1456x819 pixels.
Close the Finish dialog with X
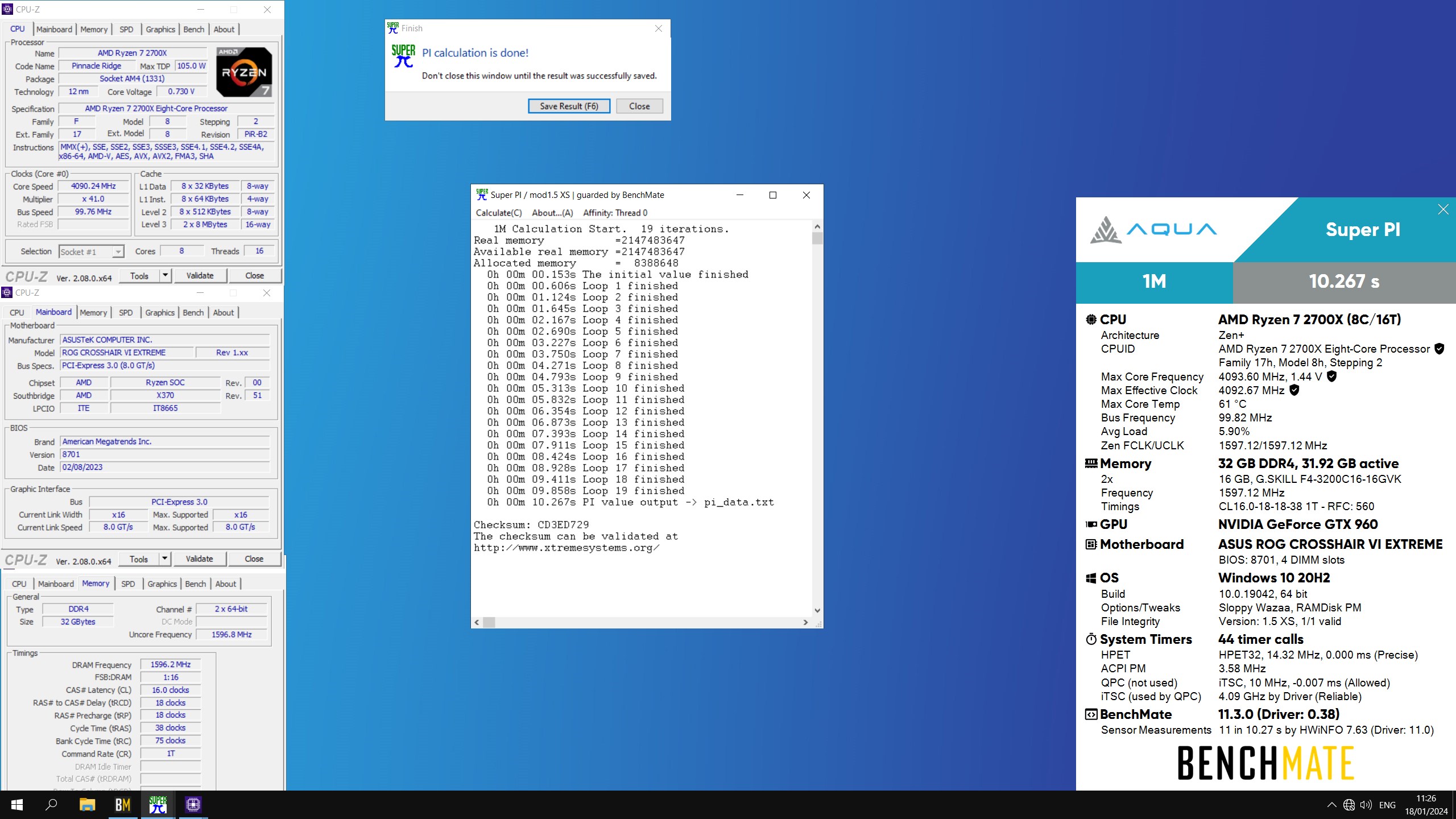pos(659,28)
